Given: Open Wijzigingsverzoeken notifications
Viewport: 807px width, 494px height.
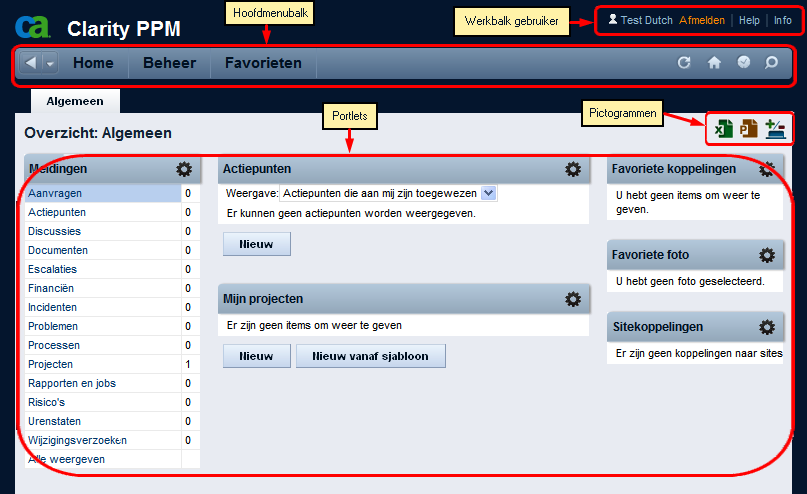Looking at the screenshot, I should click(78, 440).
